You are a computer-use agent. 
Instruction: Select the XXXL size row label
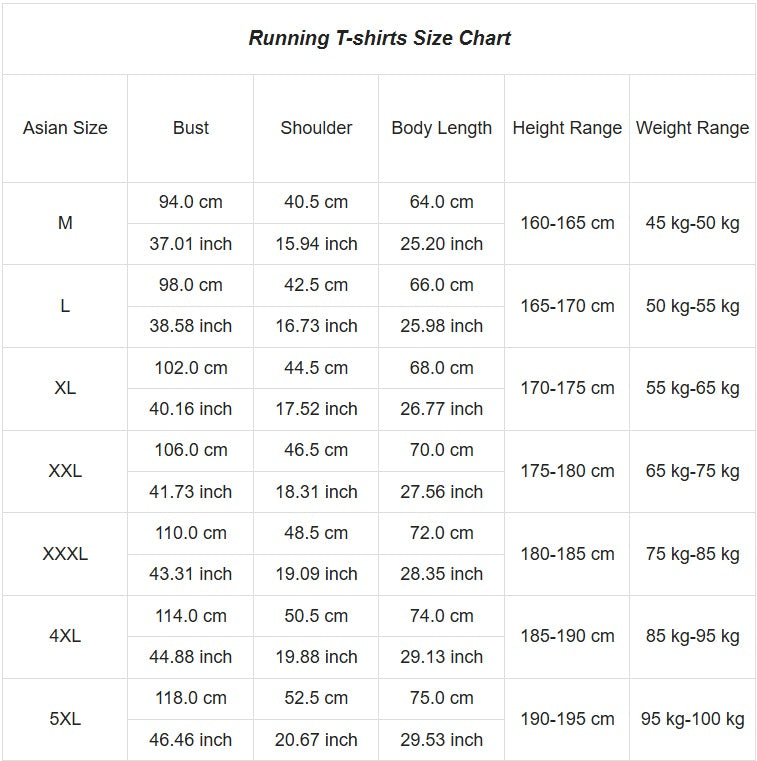(65, 554)
